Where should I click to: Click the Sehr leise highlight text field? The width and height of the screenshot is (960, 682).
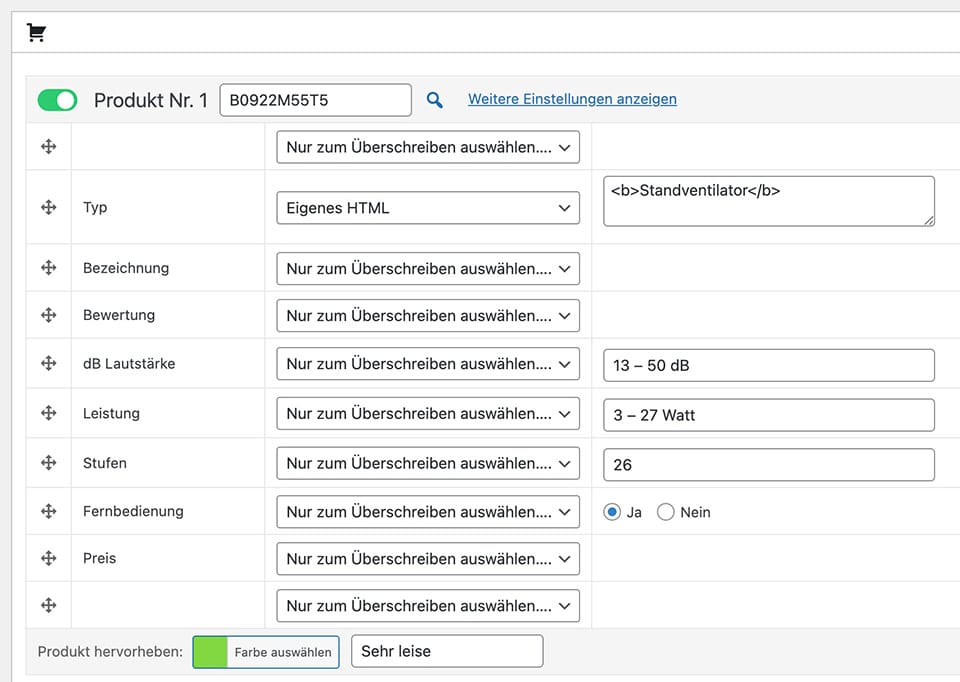446,651
